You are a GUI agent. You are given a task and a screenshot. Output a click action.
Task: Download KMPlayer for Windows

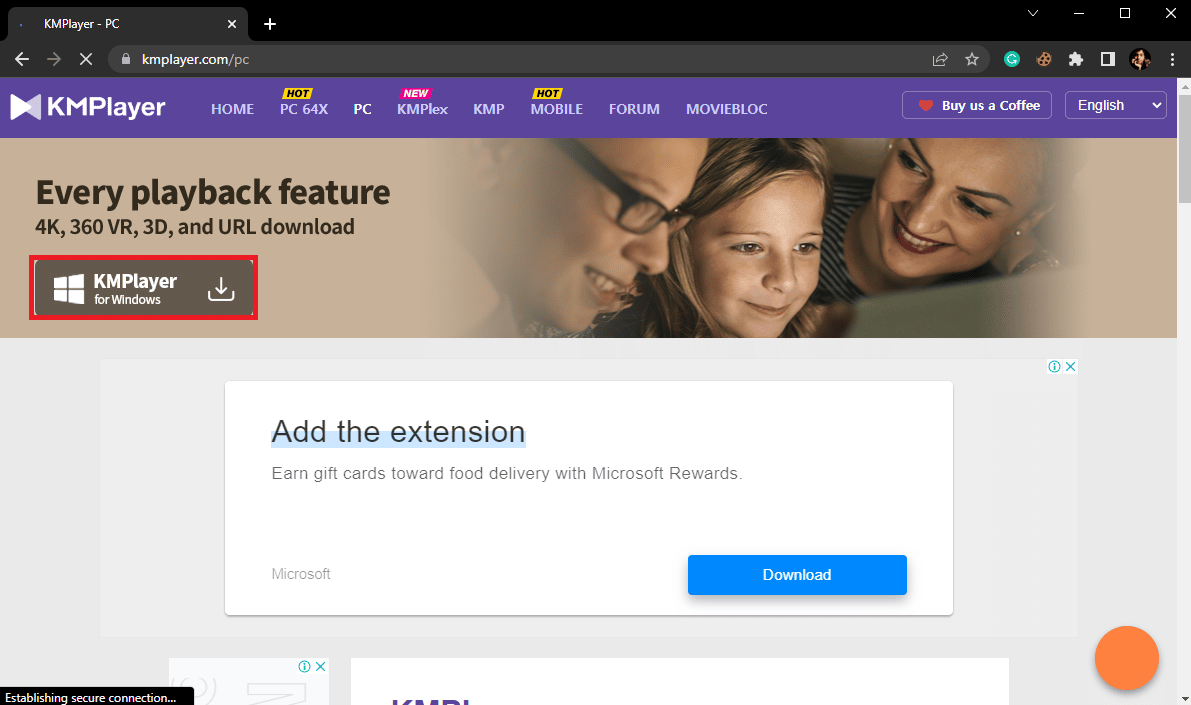point(144,288)
